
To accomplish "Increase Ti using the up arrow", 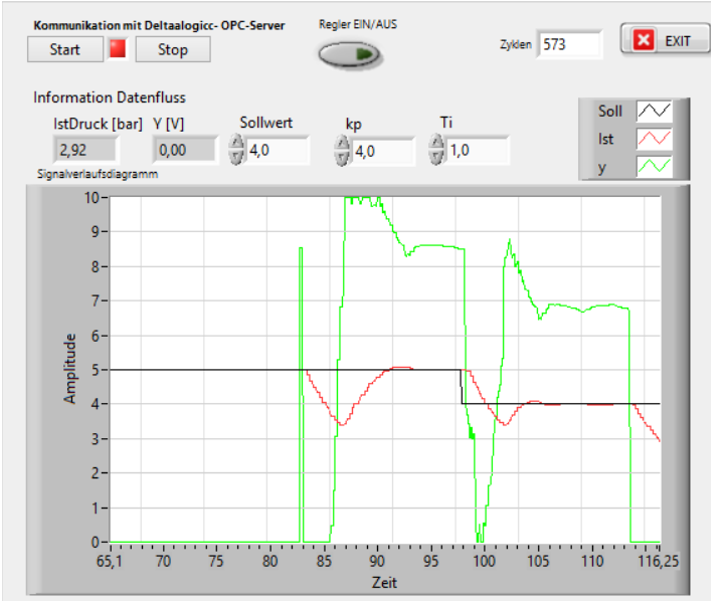I will pyautogui.click(x=436, y=144).
